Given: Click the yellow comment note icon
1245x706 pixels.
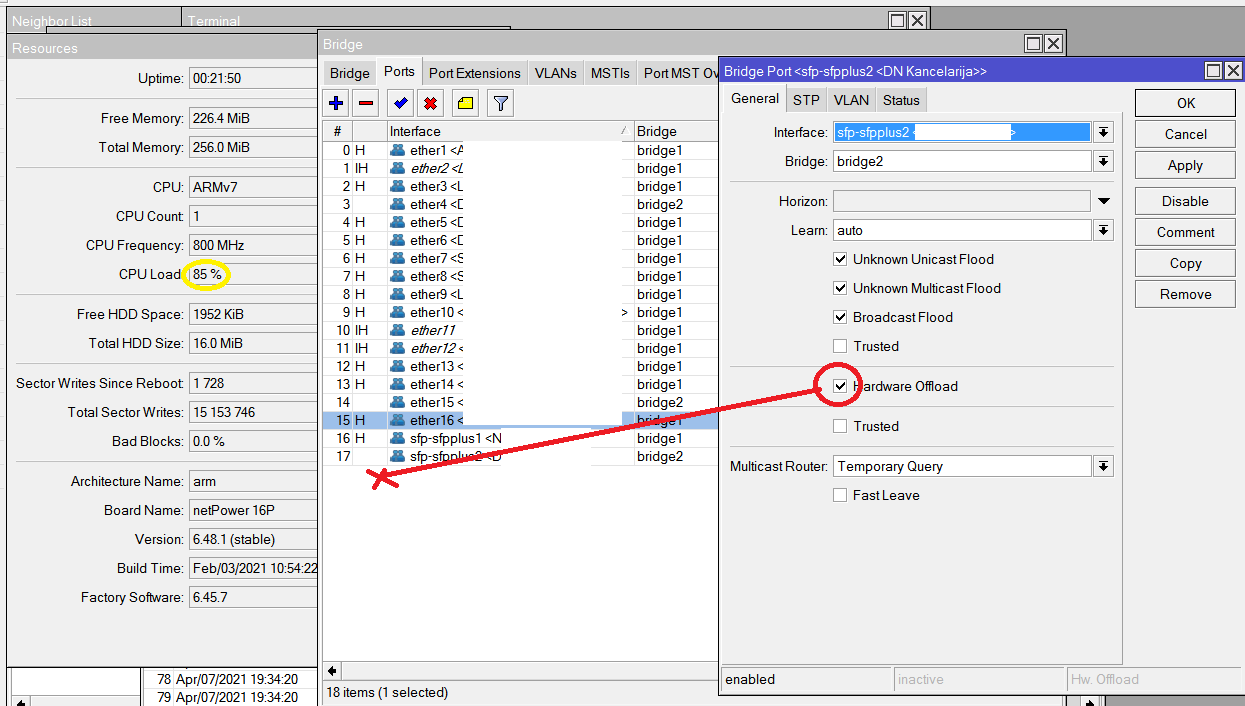Looking at the screenshot, I should point(465,103).
